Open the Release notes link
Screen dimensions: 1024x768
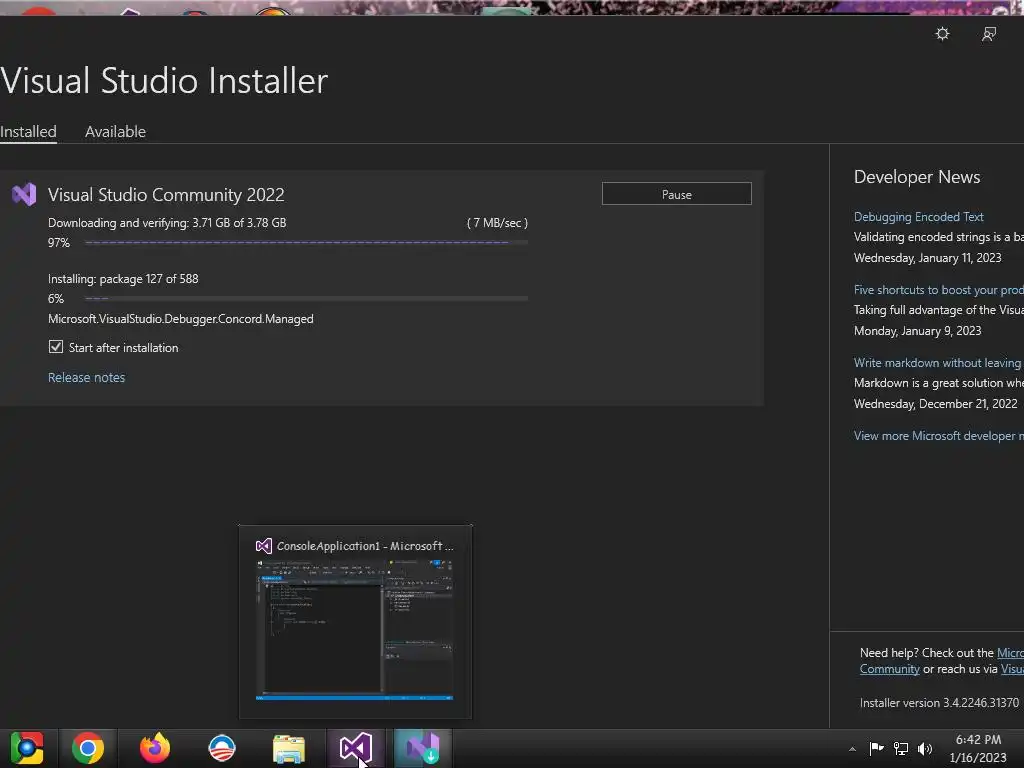(x=86, y=377)
